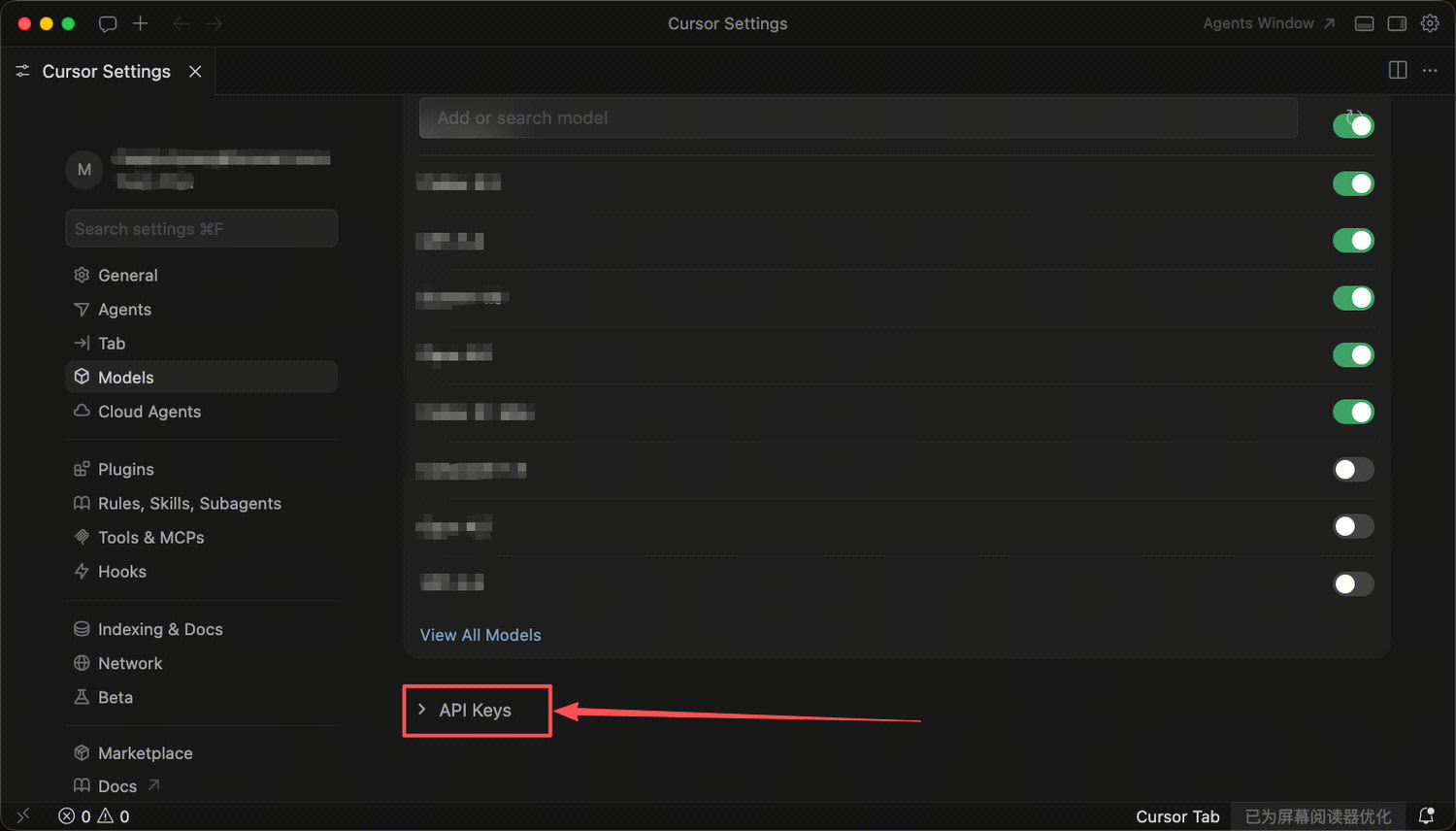1456x831 pixels.
Task: Click the lightning icon beside Hooks
Action: click(x=82, y=571)
